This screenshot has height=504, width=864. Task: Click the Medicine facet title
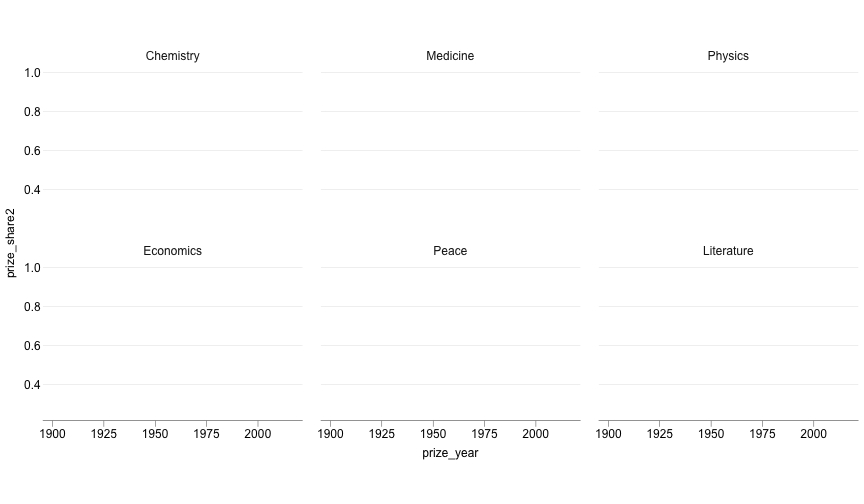(450, 56)
